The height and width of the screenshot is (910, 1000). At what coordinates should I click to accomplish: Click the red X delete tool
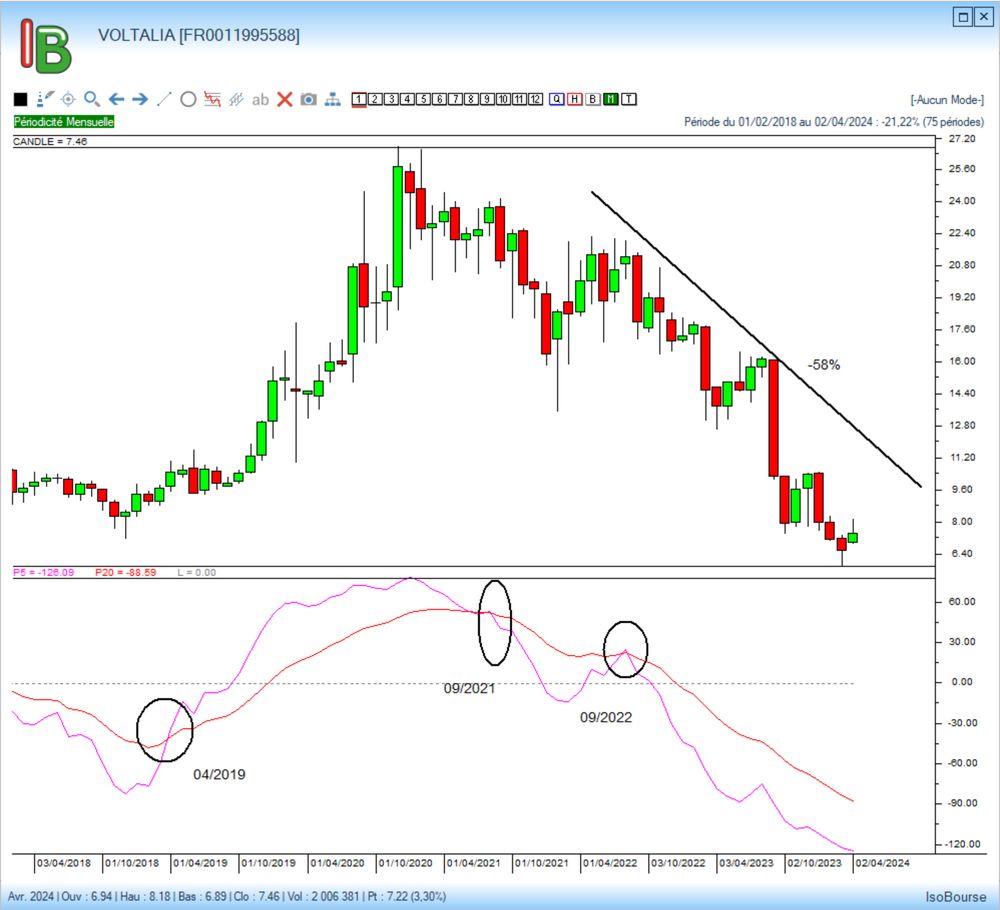(284, 99)
